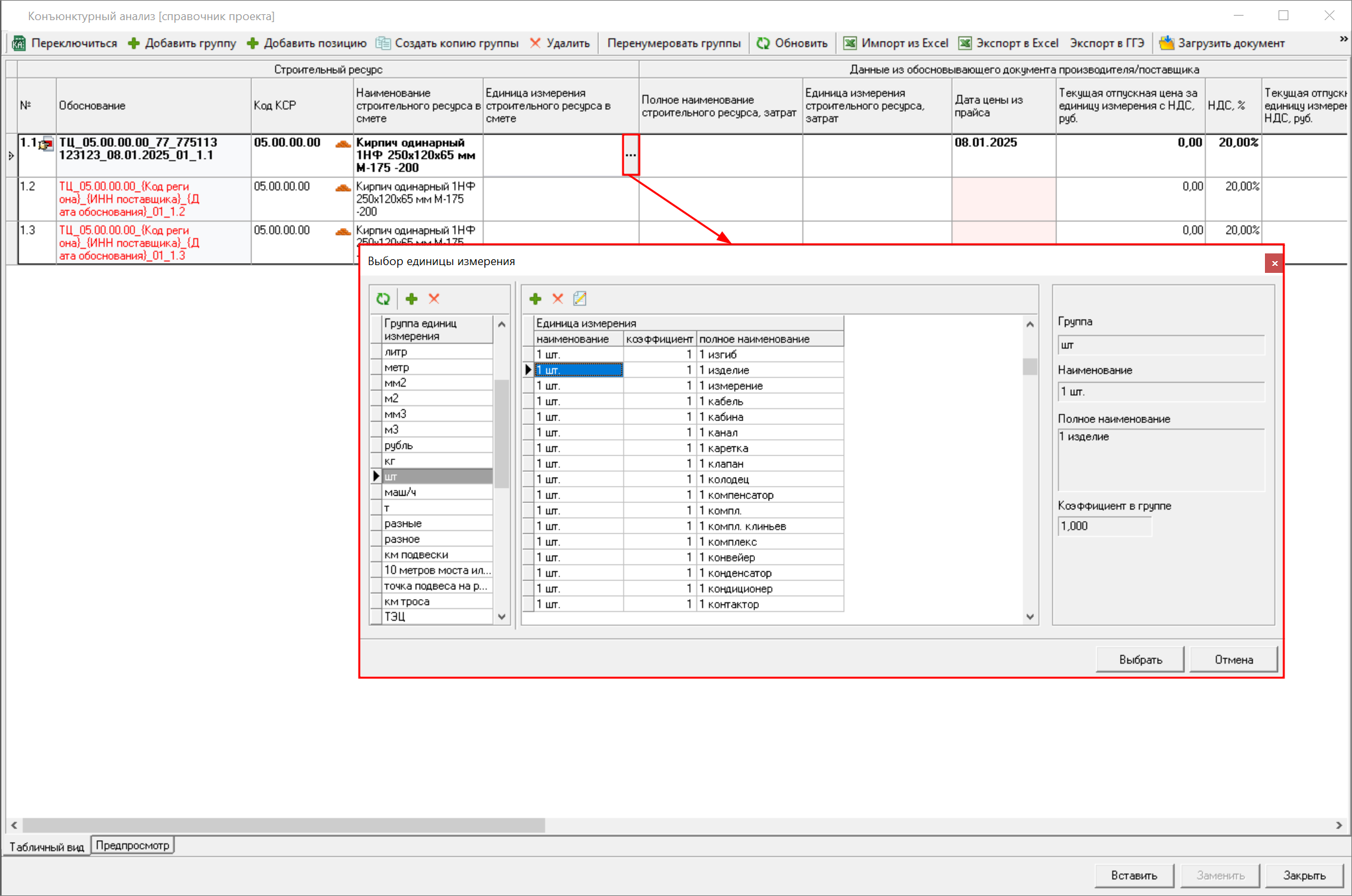This screenshot has width=1352, height=896.
Task: Click the Коэффициент в группе field
Action: click(1104, 526)
